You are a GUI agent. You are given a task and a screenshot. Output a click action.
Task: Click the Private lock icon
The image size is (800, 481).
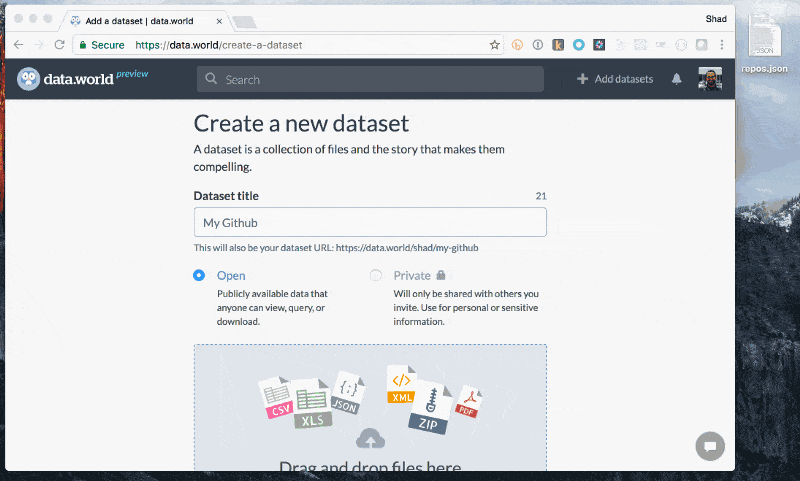(441, 275)
